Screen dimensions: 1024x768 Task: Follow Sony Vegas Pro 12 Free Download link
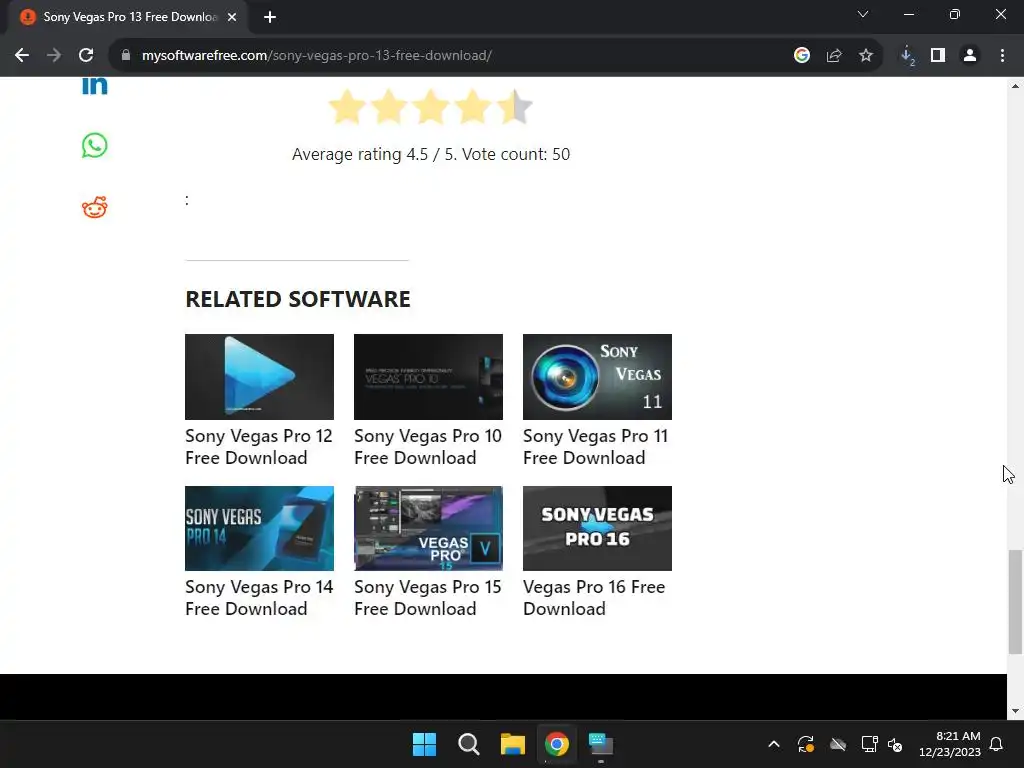259,447
